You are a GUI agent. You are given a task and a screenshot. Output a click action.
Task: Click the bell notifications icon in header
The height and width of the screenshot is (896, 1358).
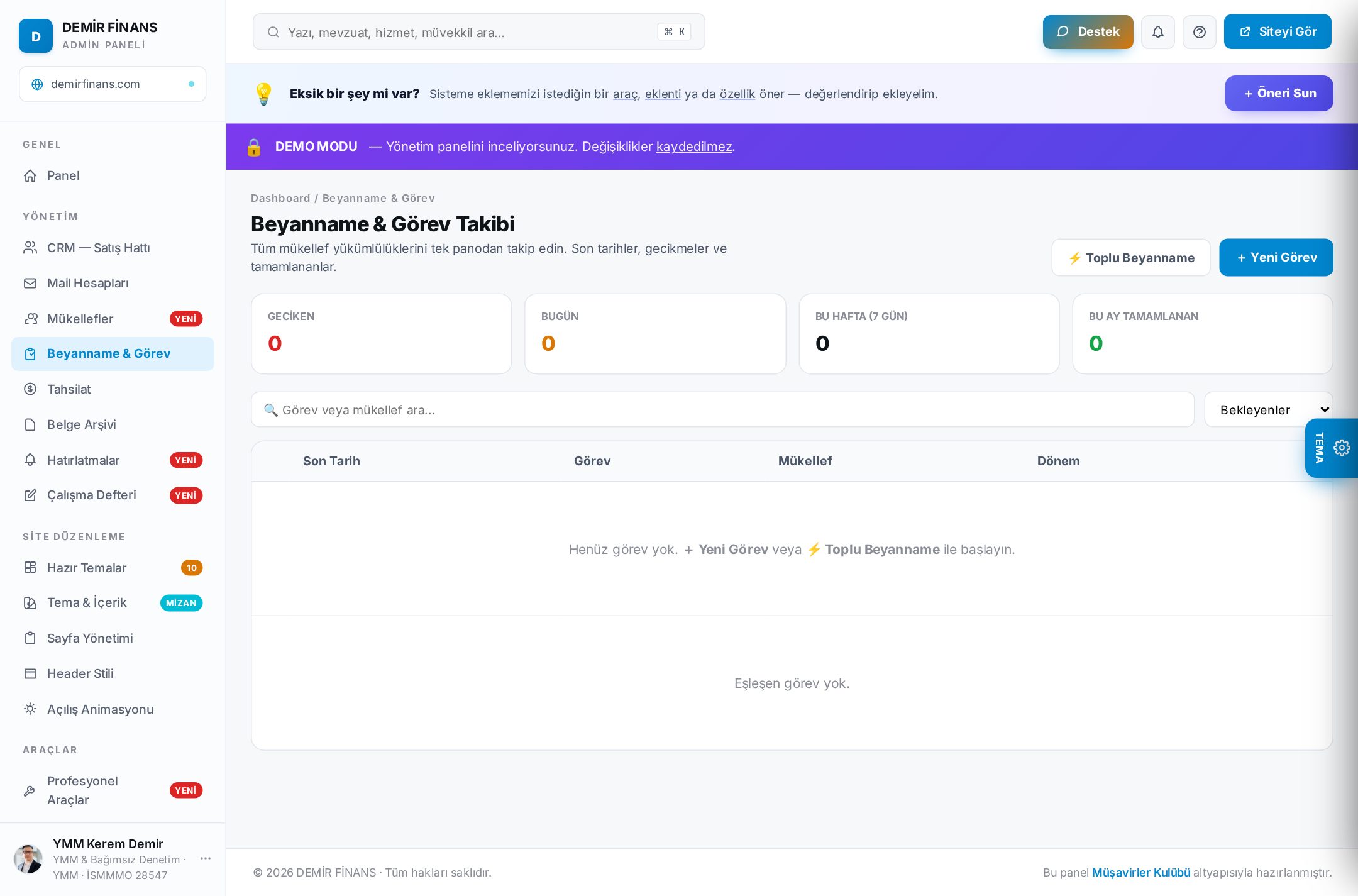click(x=1157, y=32)
